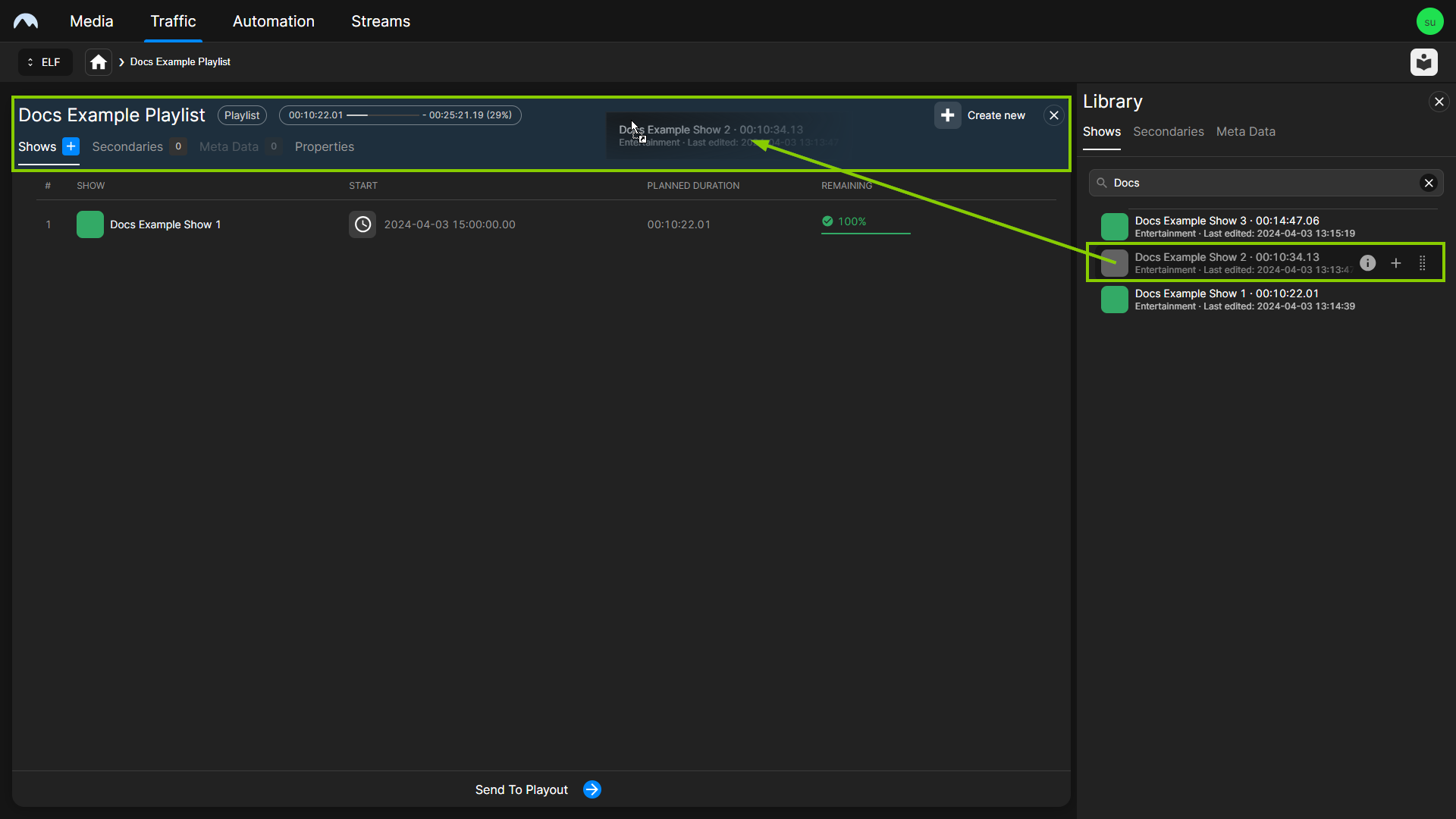Screen dimensions: 1456x819
Task: Click the Send To Playout text
Action: click(521, 789)
